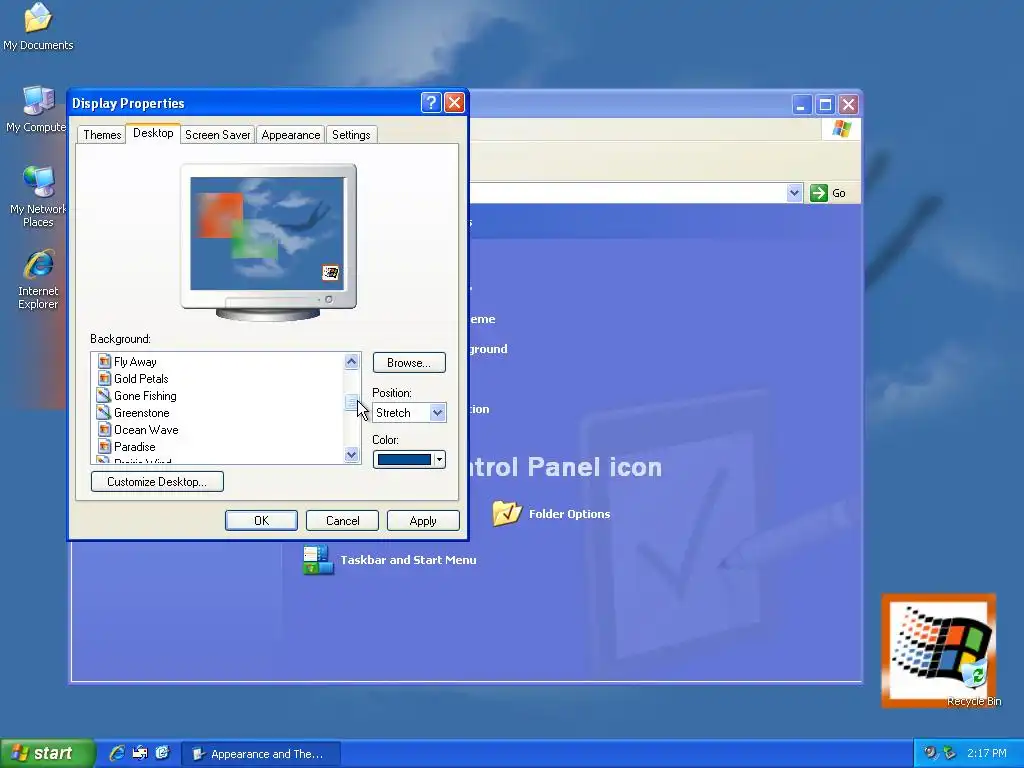The height and width of the screenshot is (768, 1024).
Task: Click the Paradise wallpaper file icon
Action: [x=104, y=446]
